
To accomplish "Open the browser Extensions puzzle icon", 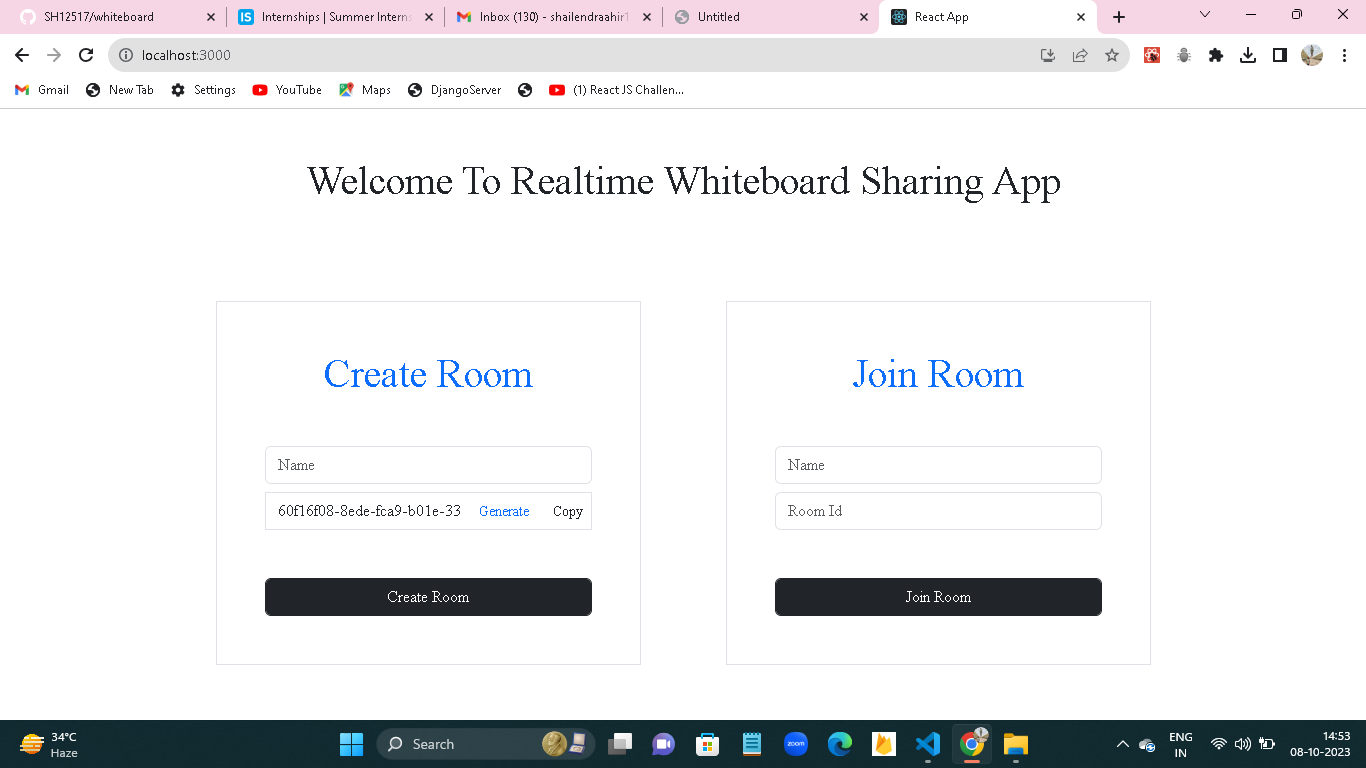I will pyautogui.click(x=1216, y=56).
